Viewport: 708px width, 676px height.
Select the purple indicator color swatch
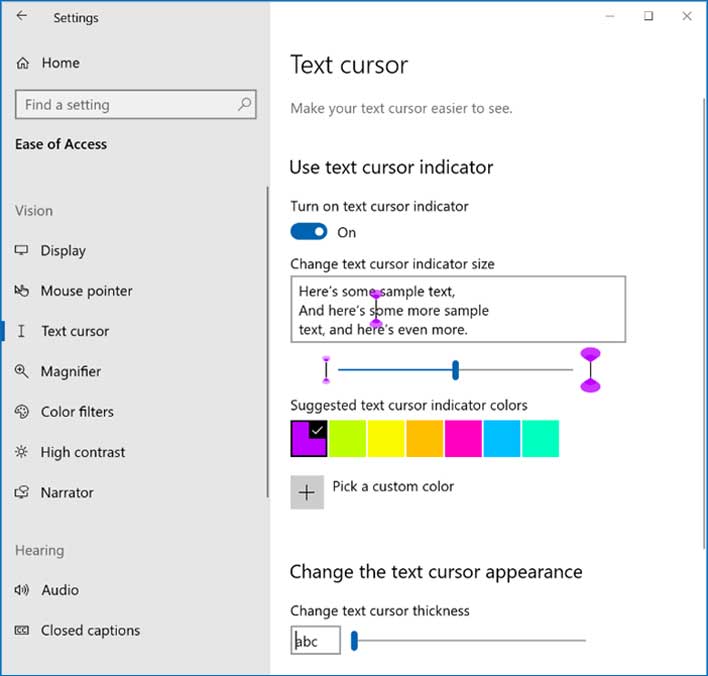(309, 438)
